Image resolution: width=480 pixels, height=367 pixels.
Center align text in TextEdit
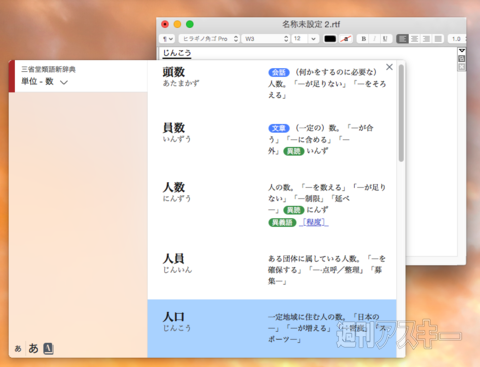(x=414, y=39)
